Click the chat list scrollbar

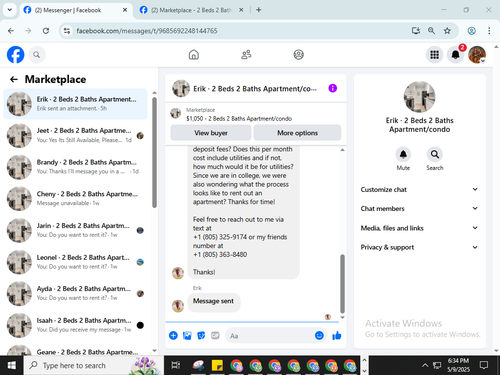click(154, 153)
